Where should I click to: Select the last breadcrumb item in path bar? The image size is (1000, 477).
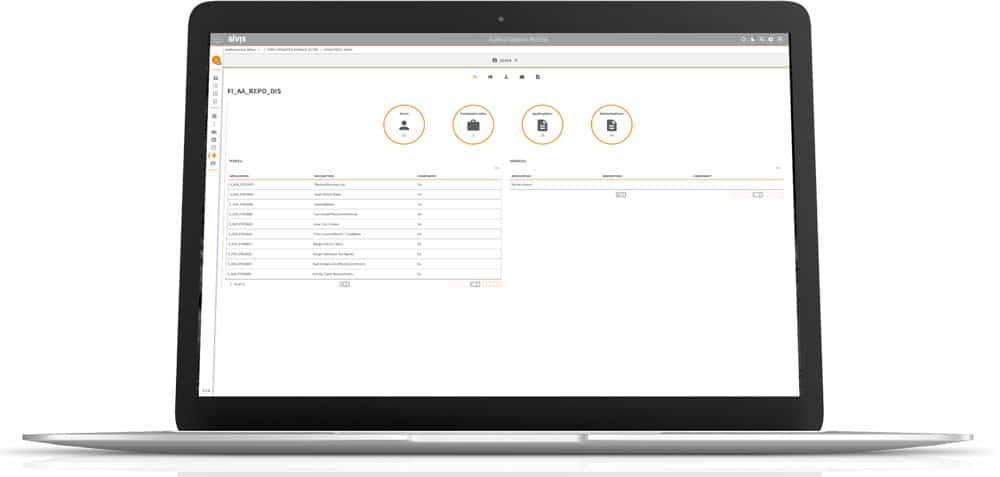(x=337, y=49)
